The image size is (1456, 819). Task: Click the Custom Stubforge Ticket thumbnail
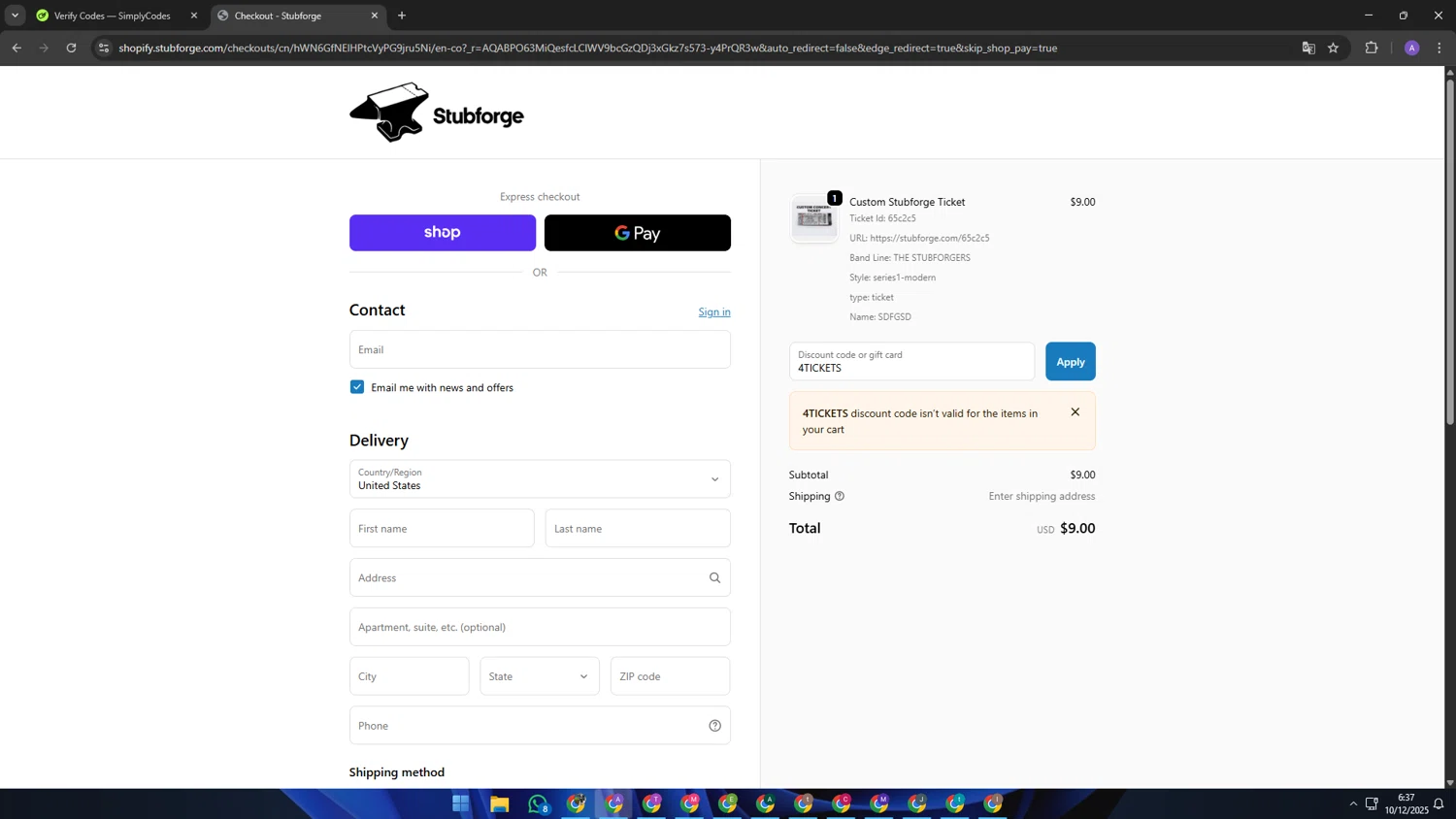(813, 217)
